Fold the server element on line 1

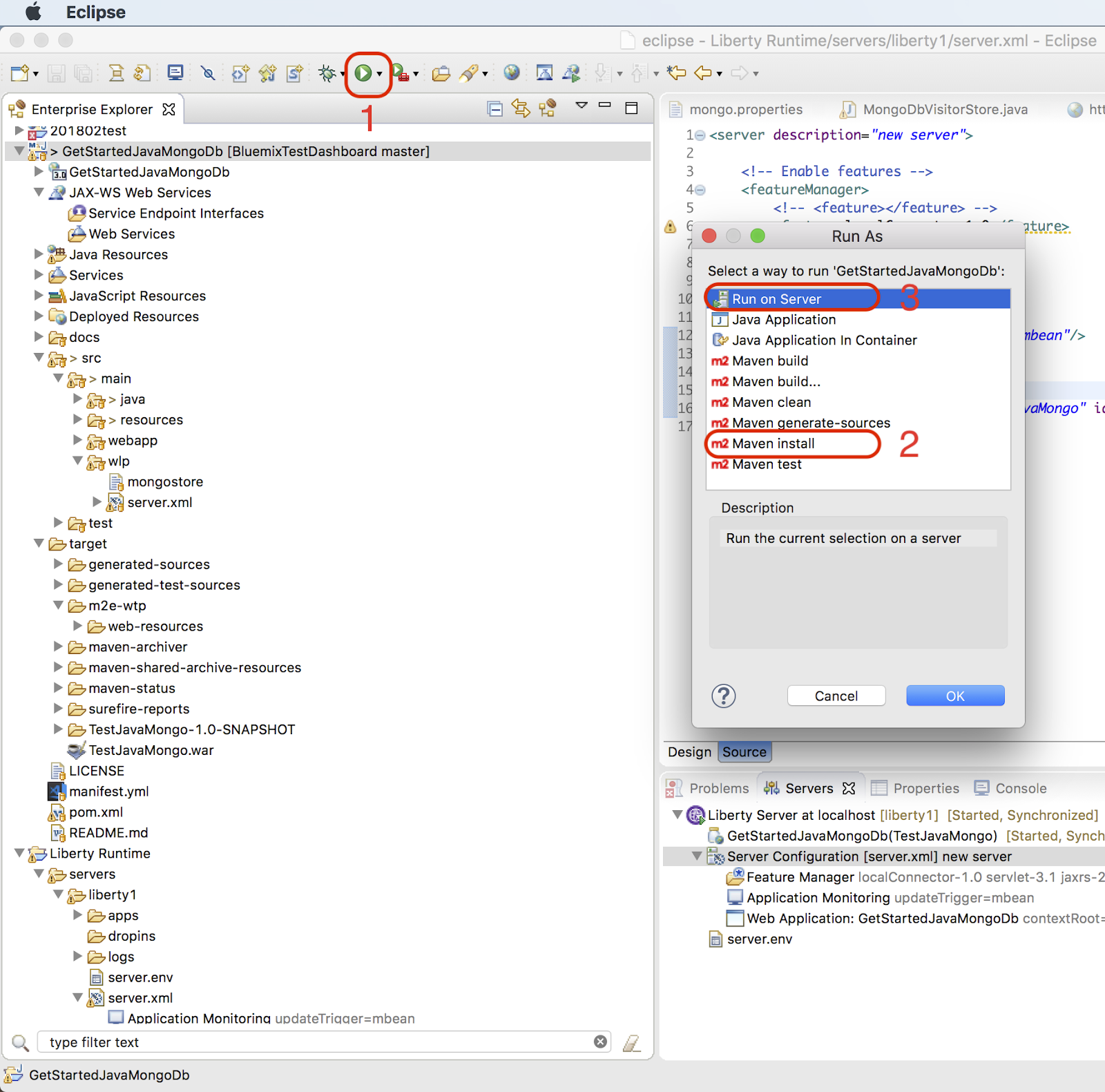pyautogui.click(x=700, y=135)
